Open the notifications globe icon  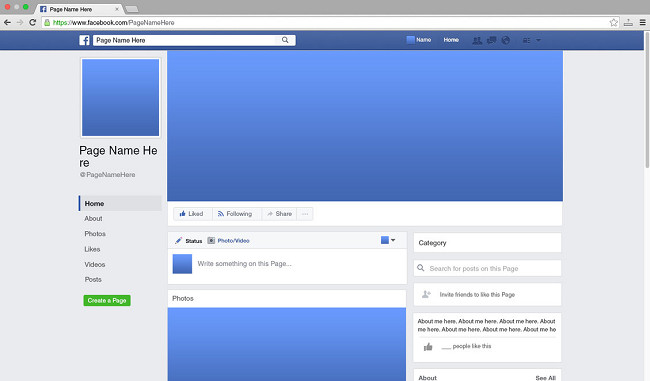(506, 40)
